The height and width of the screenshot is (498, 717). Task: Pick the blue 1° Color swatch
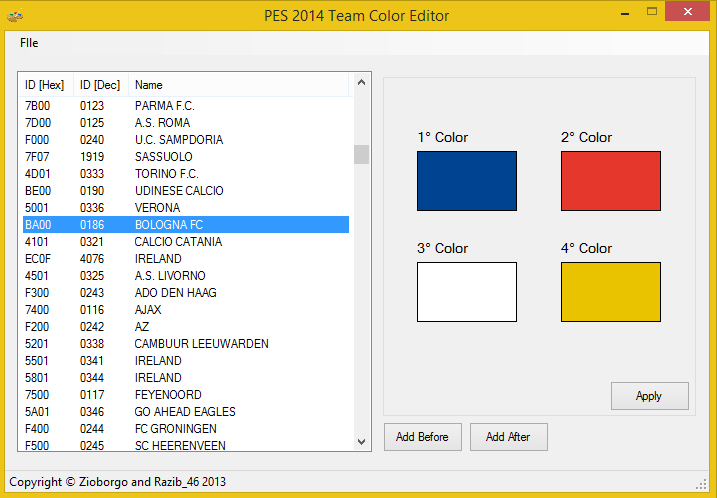point(467,181)
